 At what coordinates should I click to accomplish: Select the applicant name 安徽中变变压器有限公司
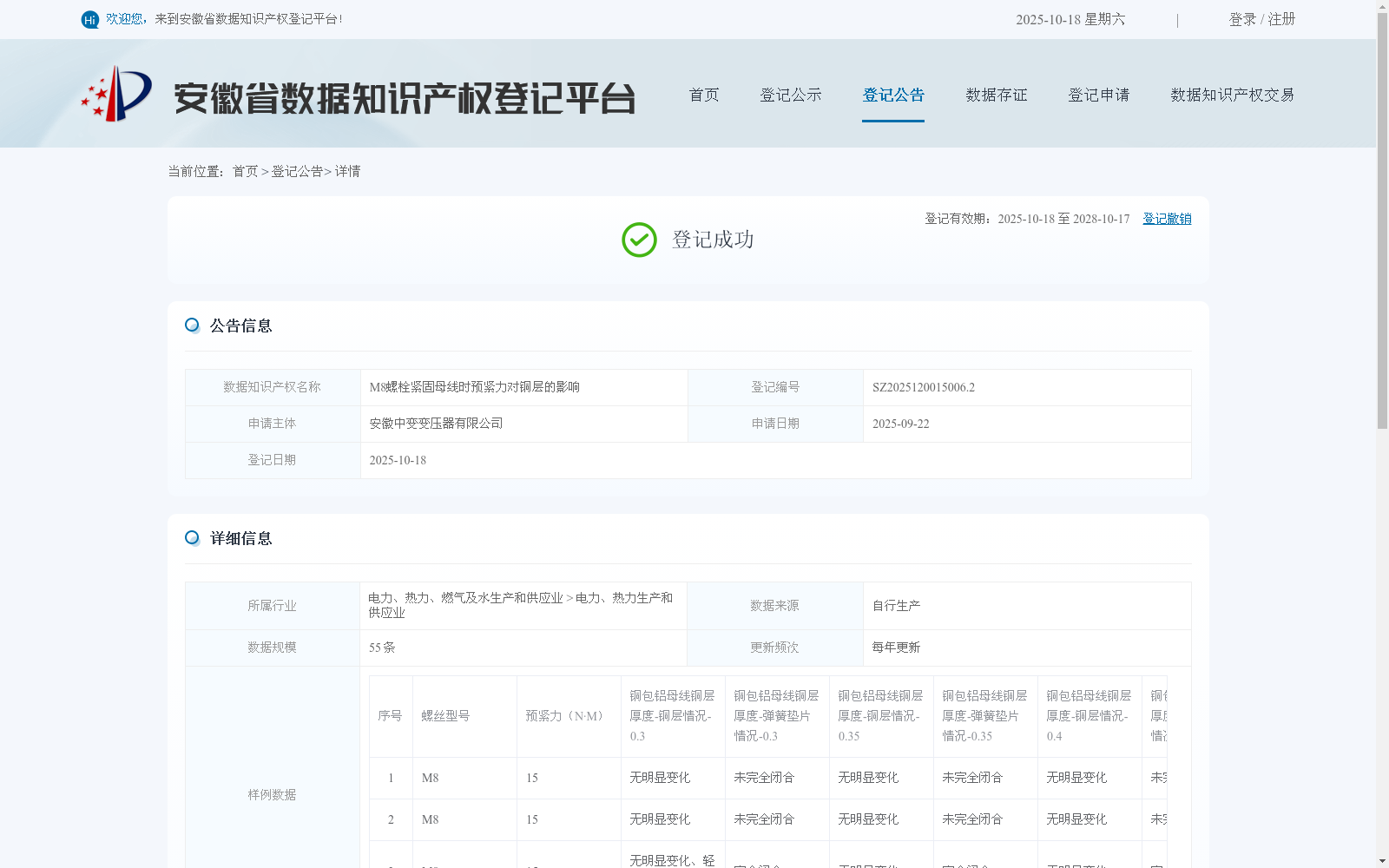coord(435,424)
